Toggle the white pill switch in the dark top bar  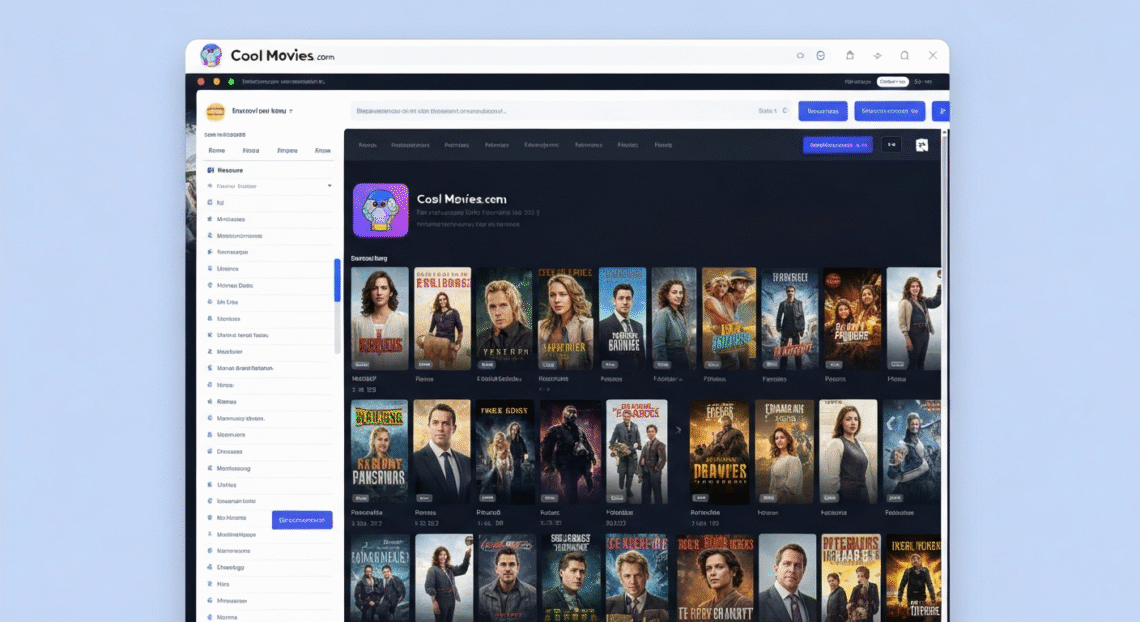click(x=893, y=81)
